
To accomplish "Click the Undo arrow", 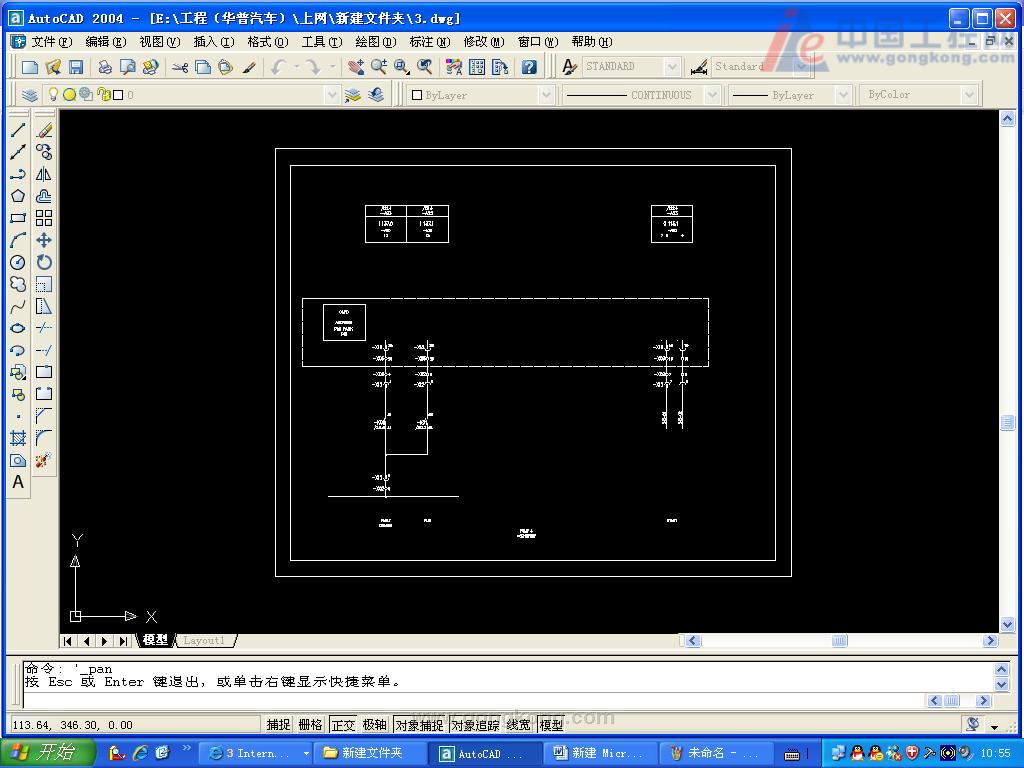I will click(279, 67).
